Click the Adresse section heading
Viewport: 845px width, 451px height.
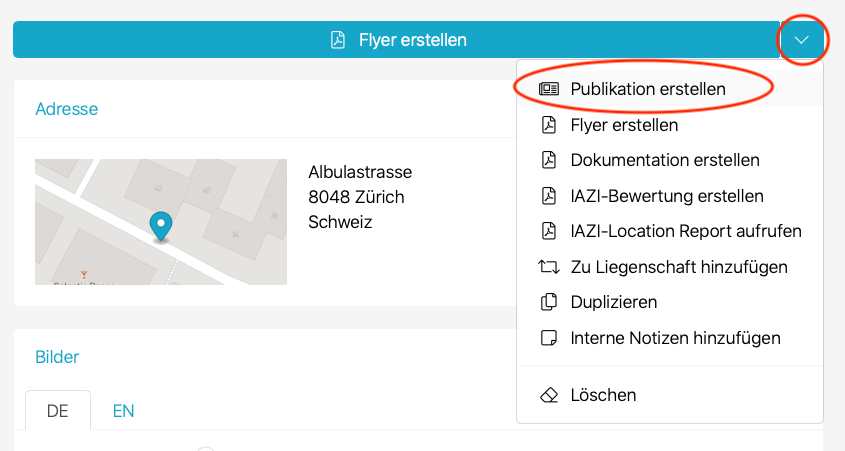pos(66,109)
